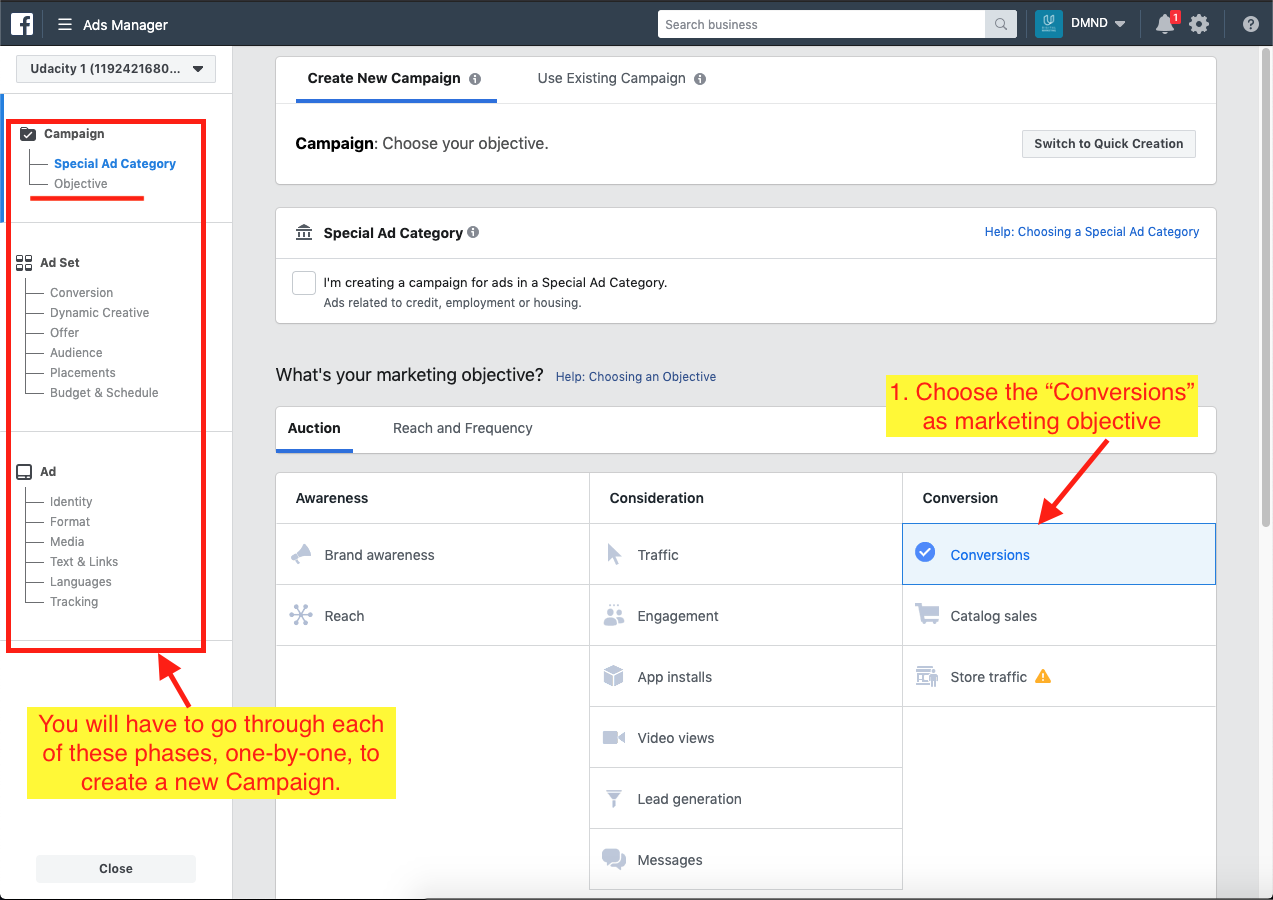Open the hamburger menu beside Ads Manager
Image resolution: width=1273 pixels, height=900 pixels.
(x=65, y=25)
